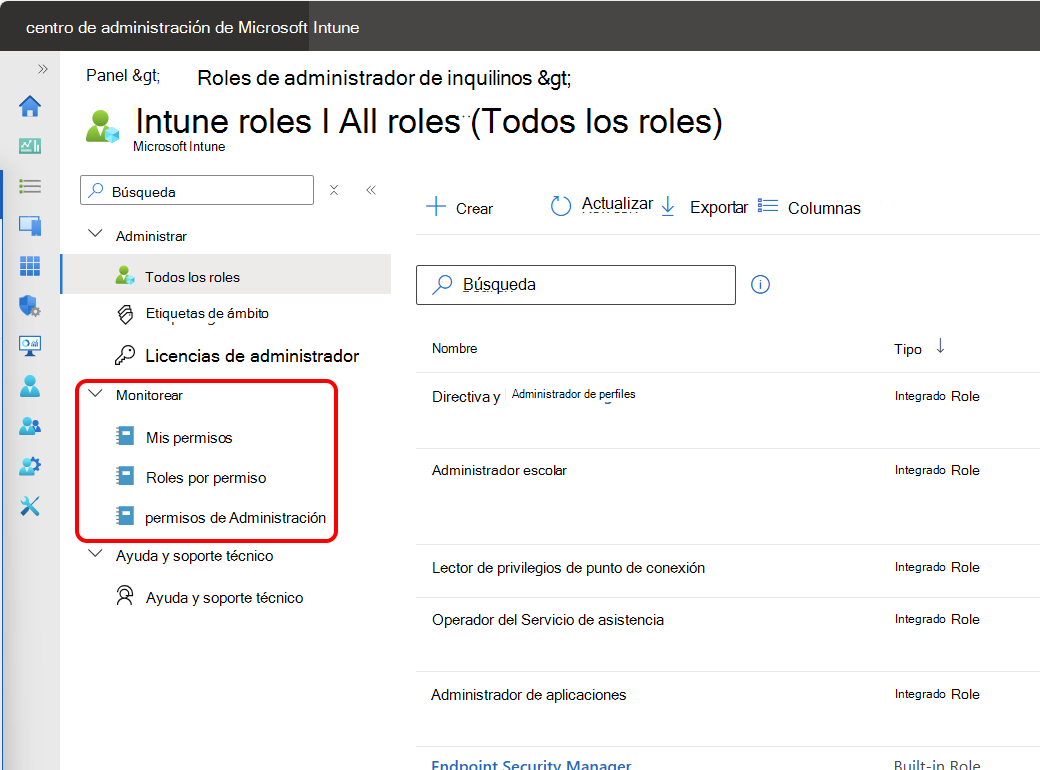Image resolution: width=1040 pixels, height=770 pixels.
Task: Open the Groups icon in sidebar
Action: [x=30, y=426]
